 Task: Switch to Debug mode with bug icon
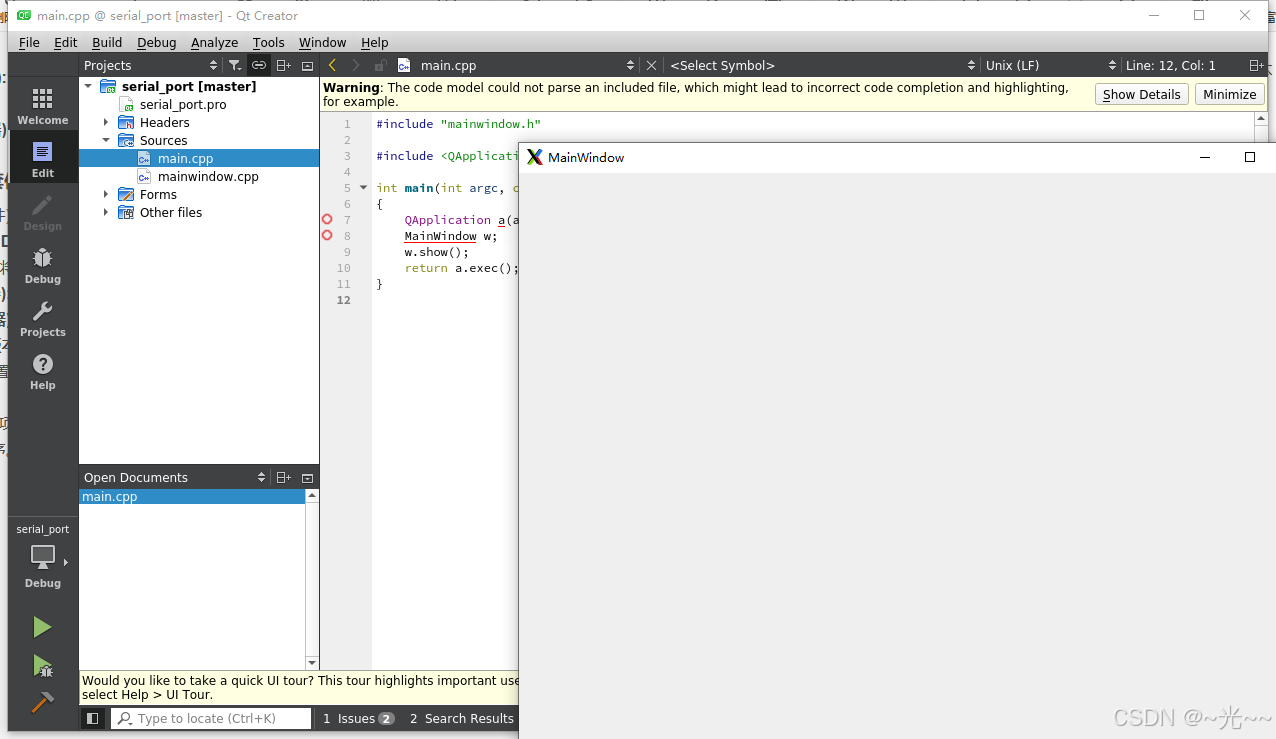pos(42,265)
